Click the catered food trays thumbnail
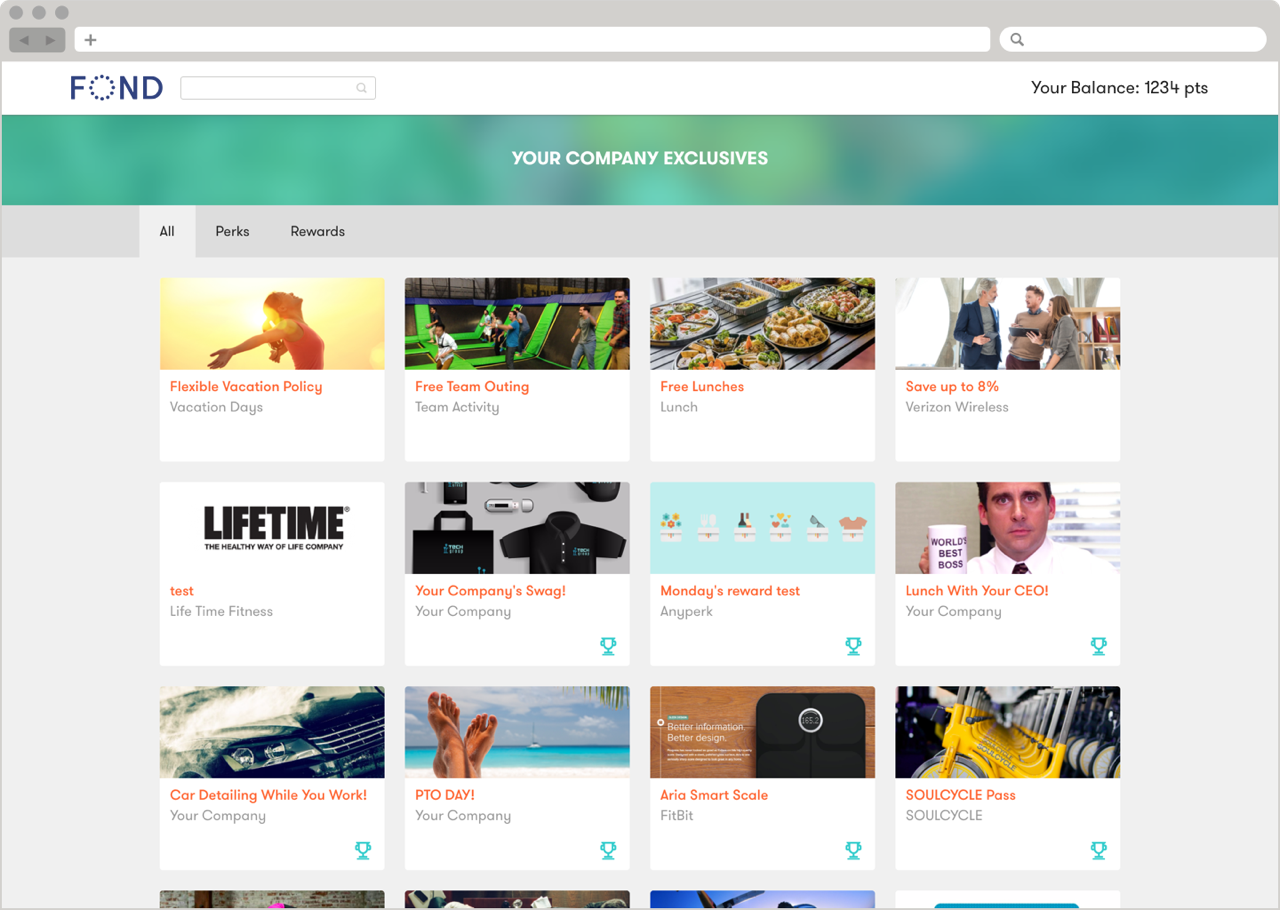 click(762, 324)
